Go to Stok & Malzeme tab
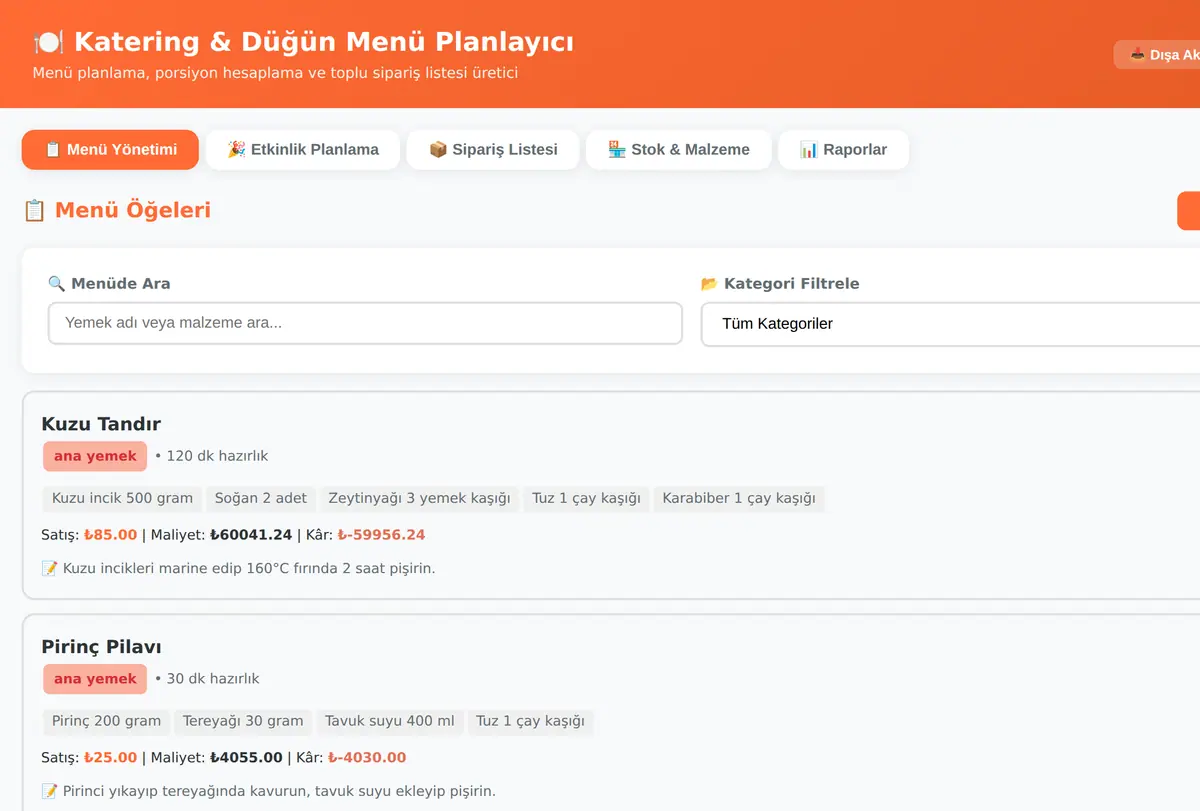 [x=679, y=150]
